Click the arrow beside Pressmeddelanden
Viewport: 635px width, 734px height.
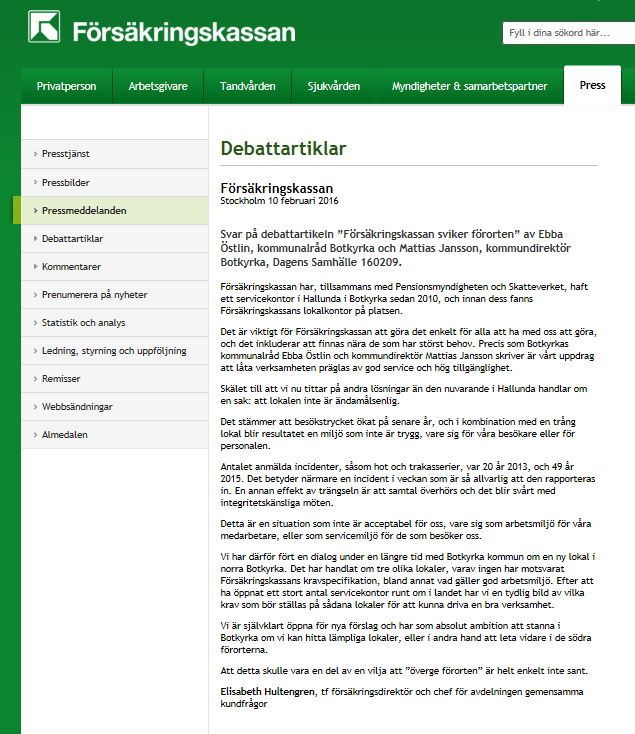point(35,211)
